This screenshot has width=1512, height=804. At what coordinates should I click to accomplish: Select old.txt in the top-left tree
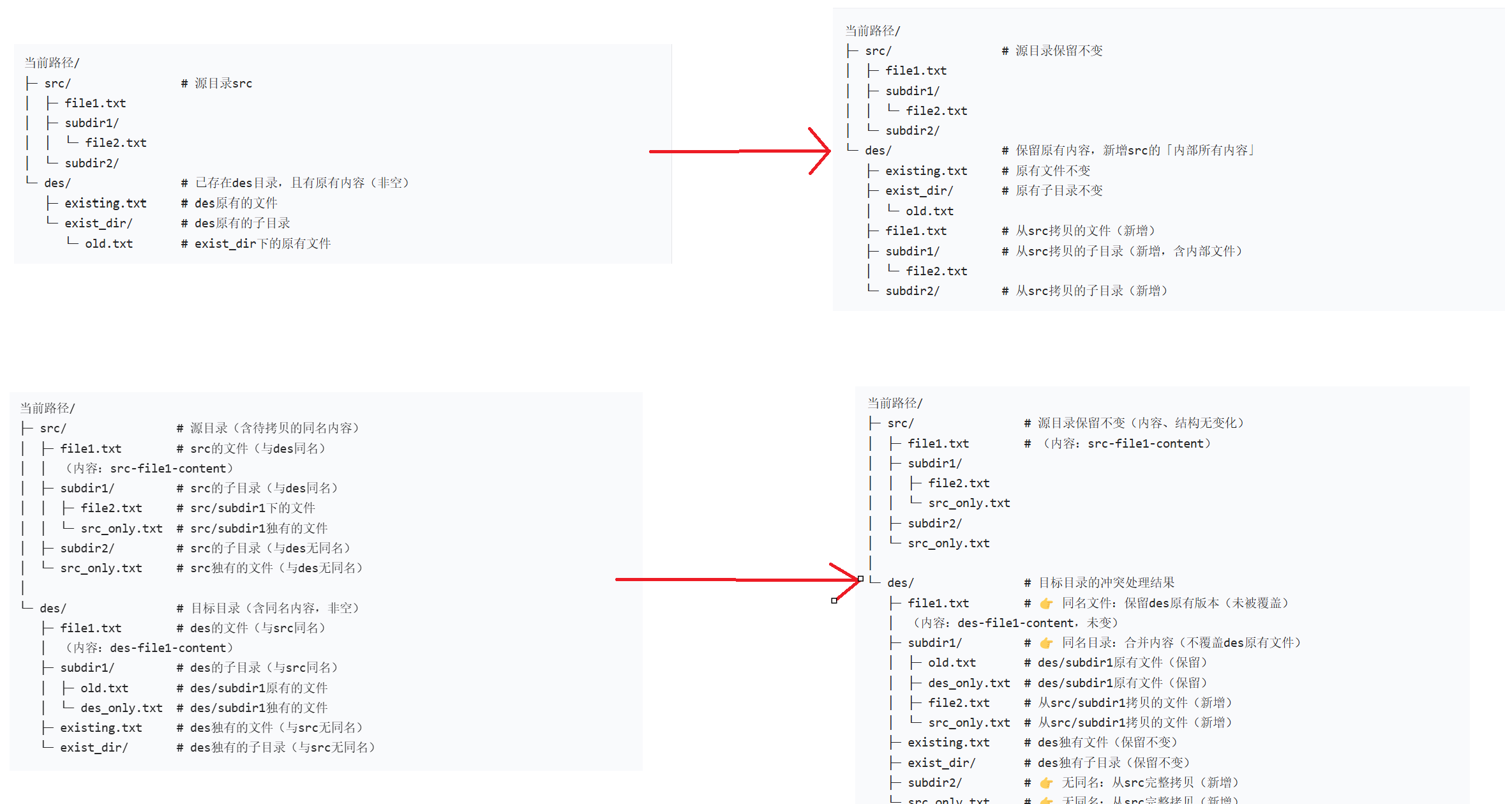pyautogui.click(x=109, y=243)
